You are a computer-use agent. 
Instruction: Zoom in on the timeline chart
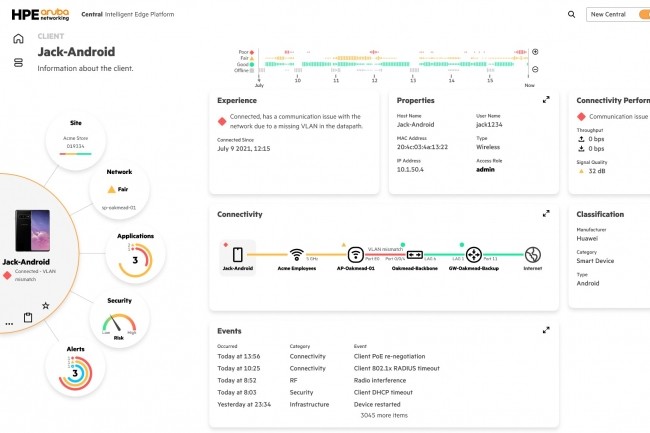(x=535, y=52)
